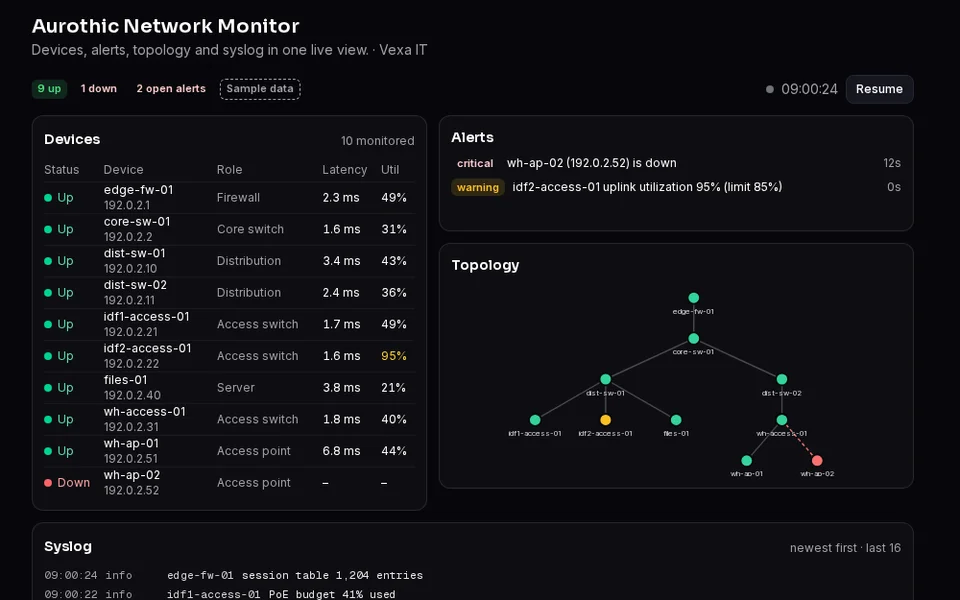Click the status dot beside the 09:00:24 clock
Screen dimensions: 960x600
770,89
